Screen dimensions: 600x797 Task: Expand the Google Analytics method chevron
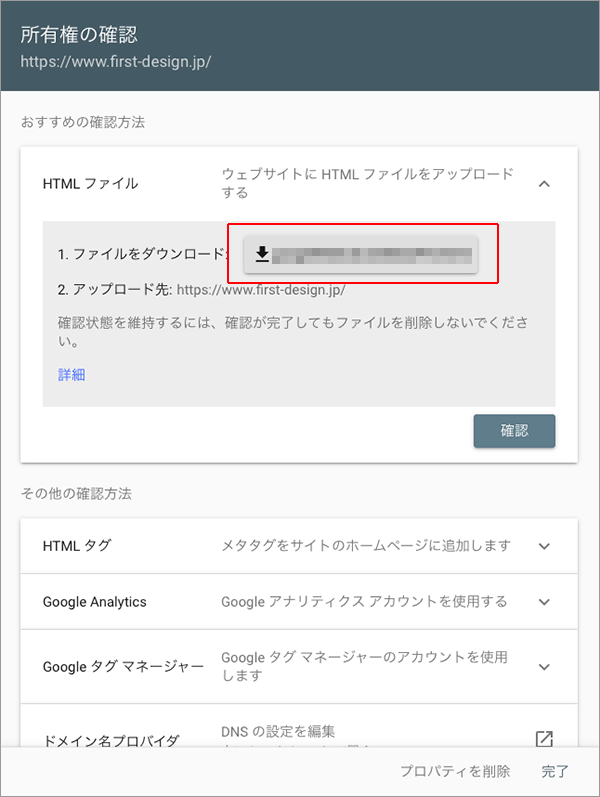544,602
